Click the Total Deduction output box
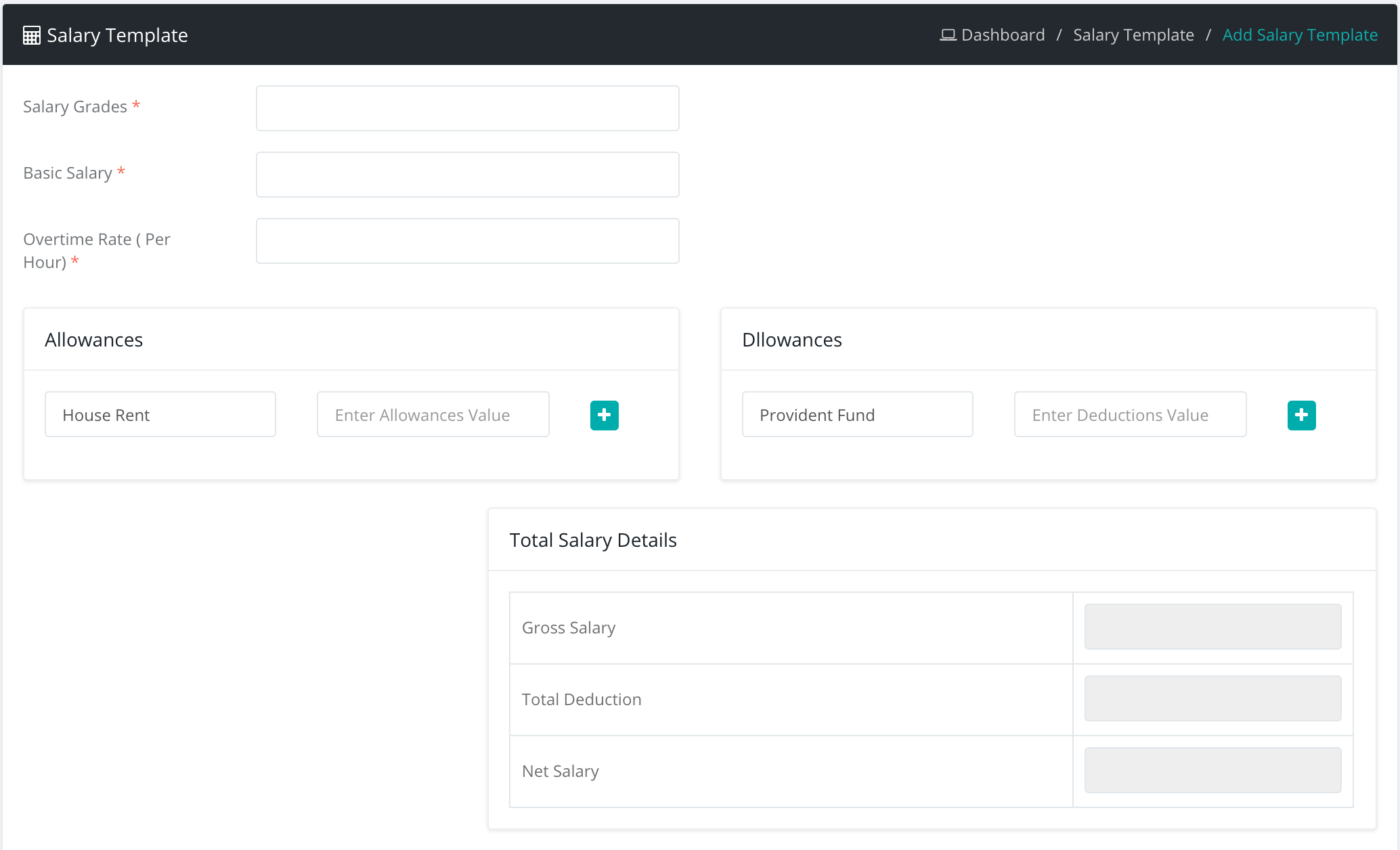The height and width of the screenshot is (850, 1400). (x=1212, y=698)
